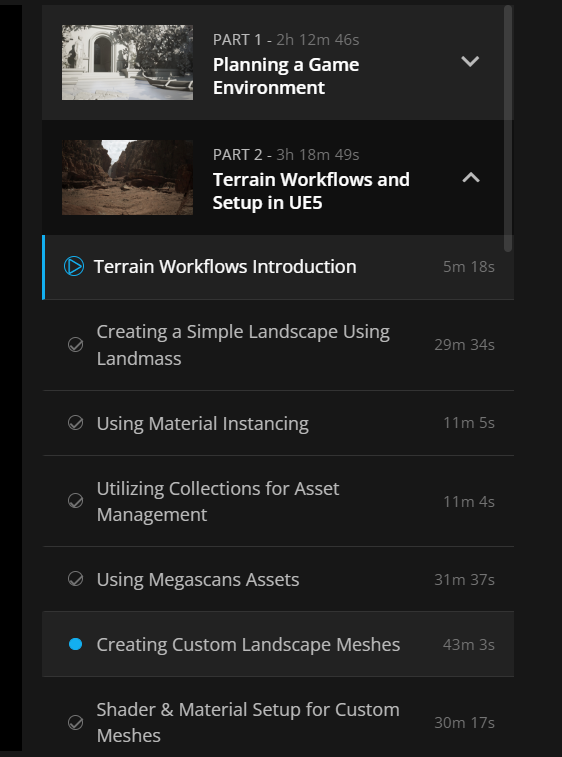Click the course list vertical scrollbar
562x757 pixels.
[x=507, y=128]
